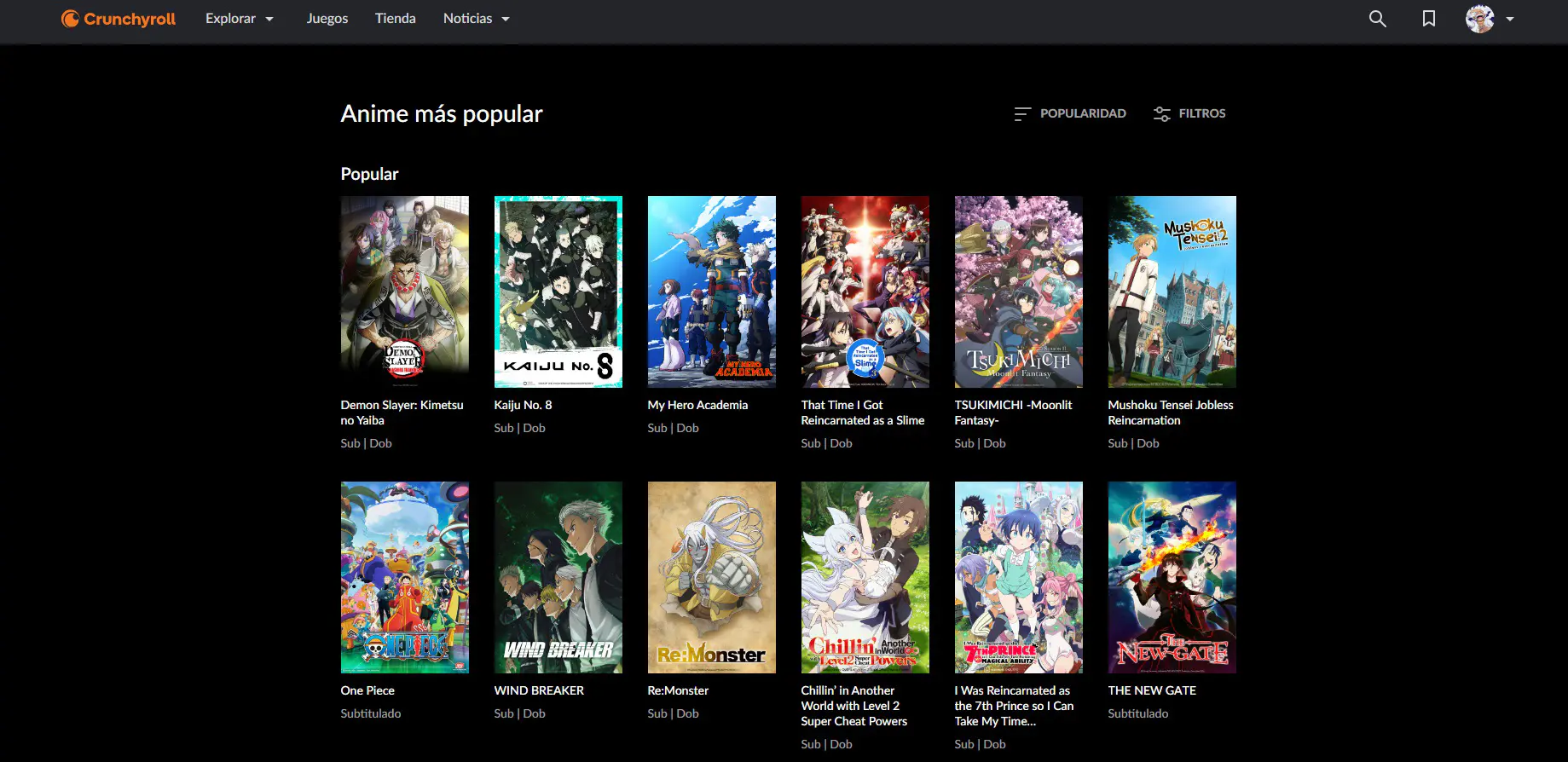Click Sub | Dob under Demon Slayer
This screenshot has height=762, width=1568.
(x=366, y=443)
